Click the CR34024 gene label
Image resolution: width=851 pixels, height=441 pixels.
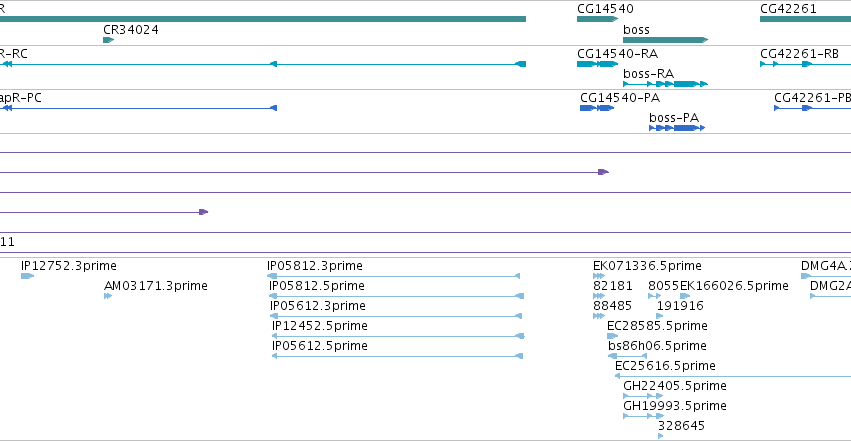(x=131, y=30)
